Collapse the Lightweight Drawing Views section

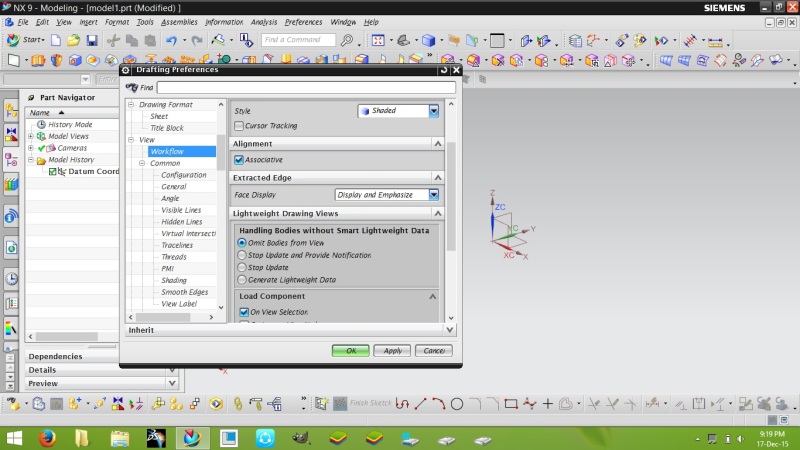point(438,213)
